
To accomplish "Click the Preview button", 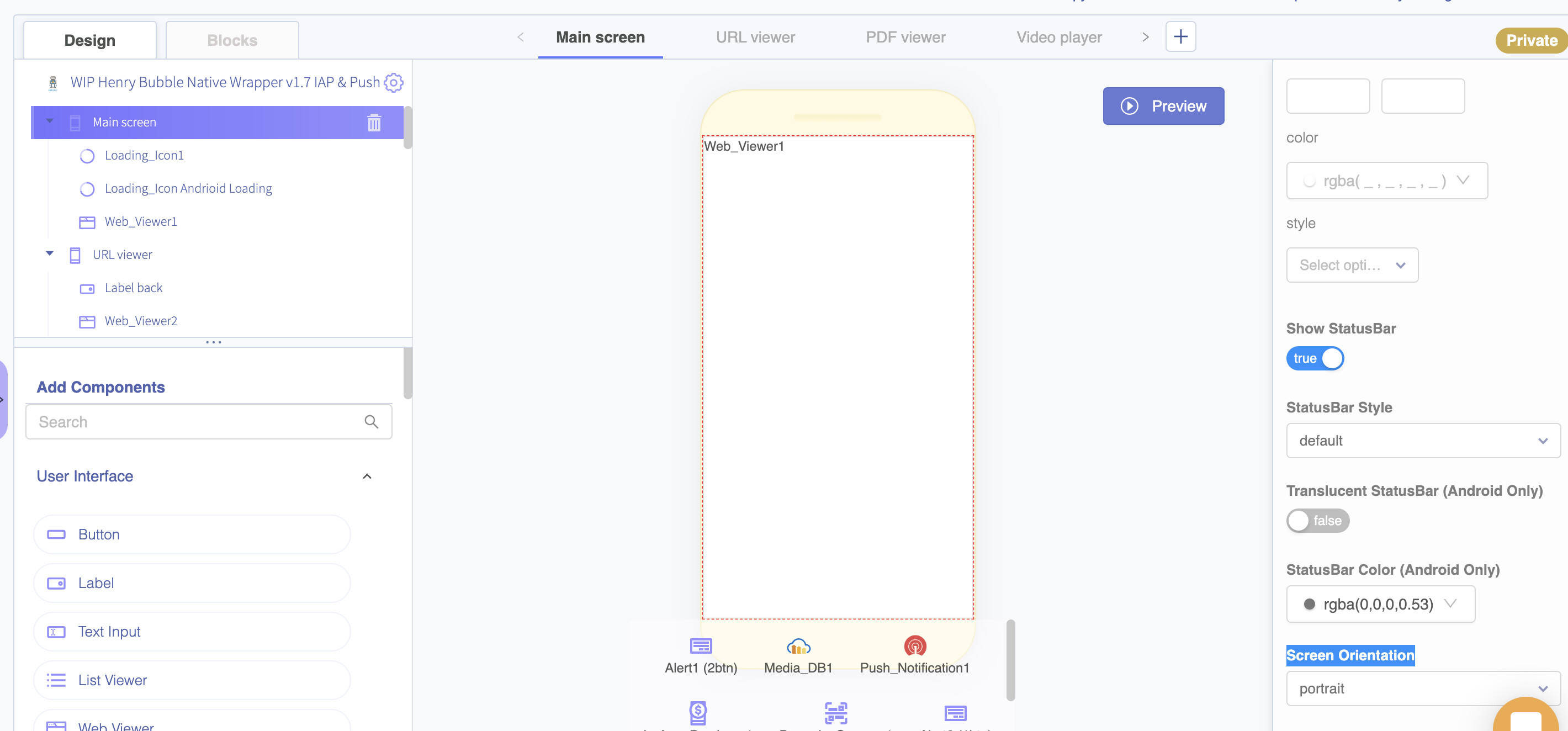I will point(1163,106).
